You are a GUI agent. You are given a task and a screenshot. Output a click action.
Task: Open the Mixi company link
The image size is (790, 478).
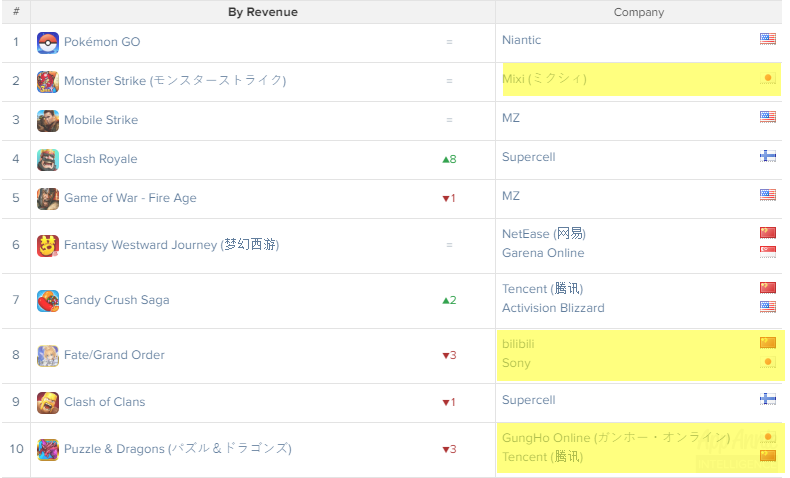[x=544, y=79]
